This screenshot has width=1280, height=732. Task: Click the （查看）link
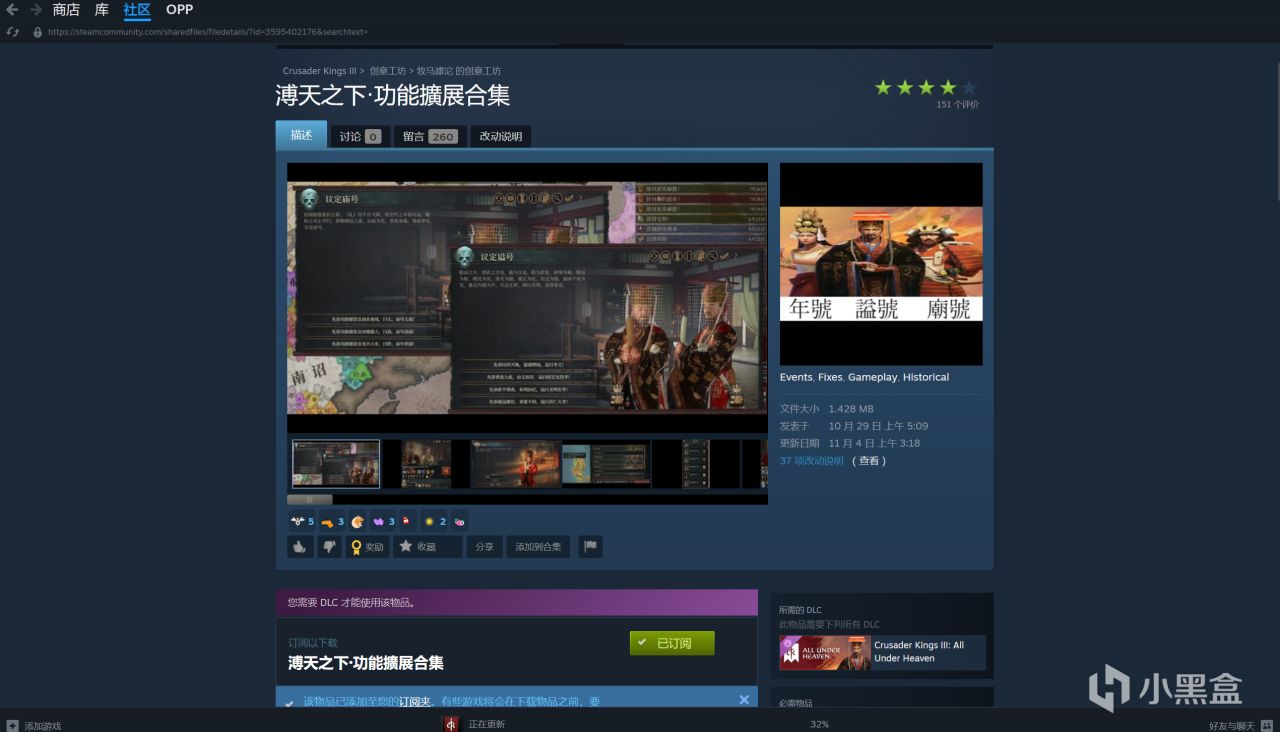click(x=869, y=461)
